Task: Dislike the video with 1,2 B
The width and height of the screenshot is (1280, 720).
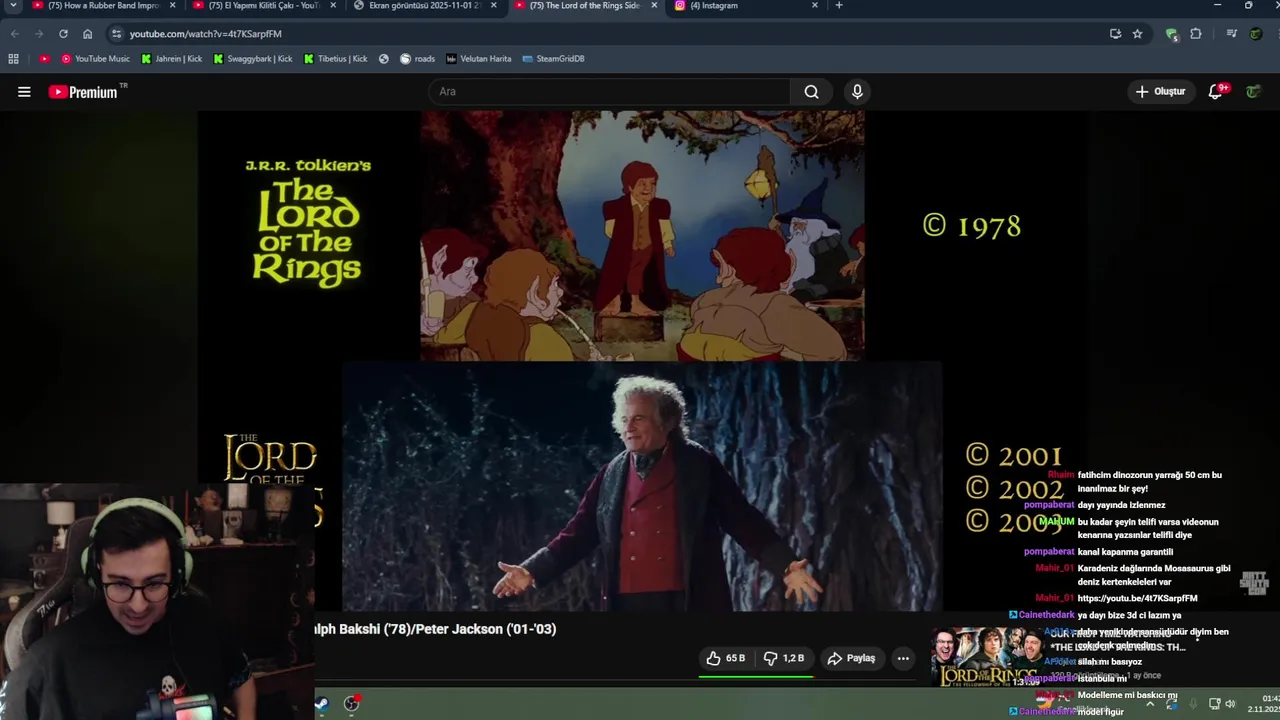Action: (x=784, y=658)
